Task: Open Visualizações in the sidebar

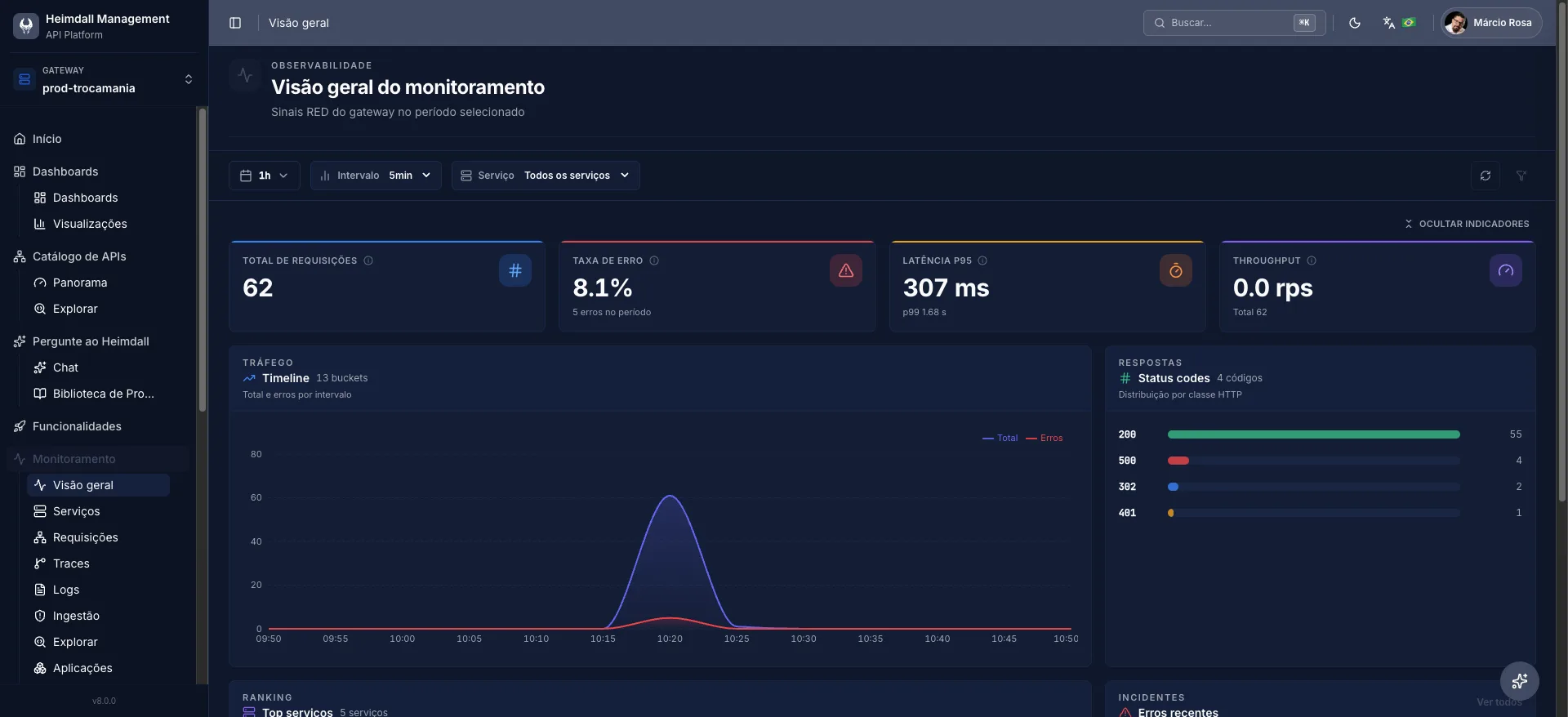Action: tap(98, 224)
